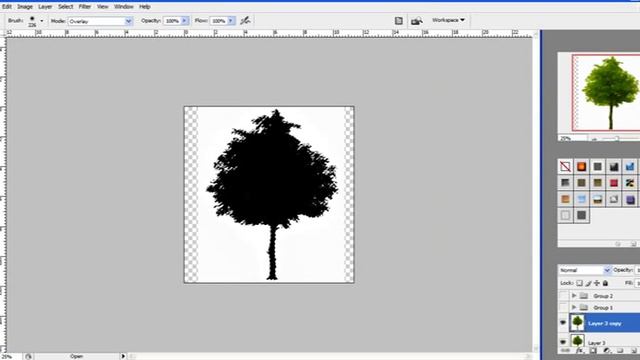Toggle the Brushes palette icon
This screenshot has height=360, width=640.
click(399, 20)
